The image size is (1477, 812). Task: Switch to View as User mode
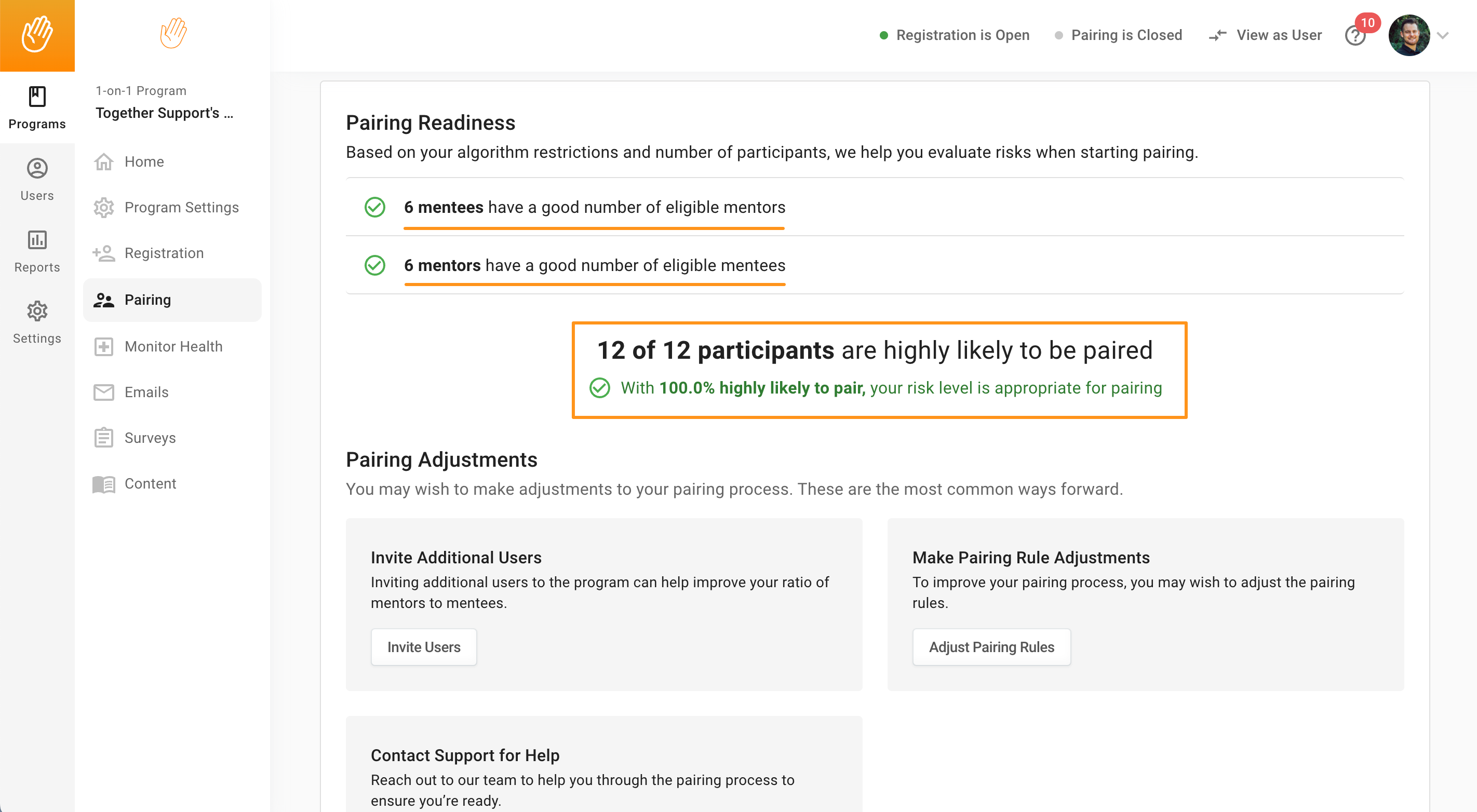pos(1265,35)
